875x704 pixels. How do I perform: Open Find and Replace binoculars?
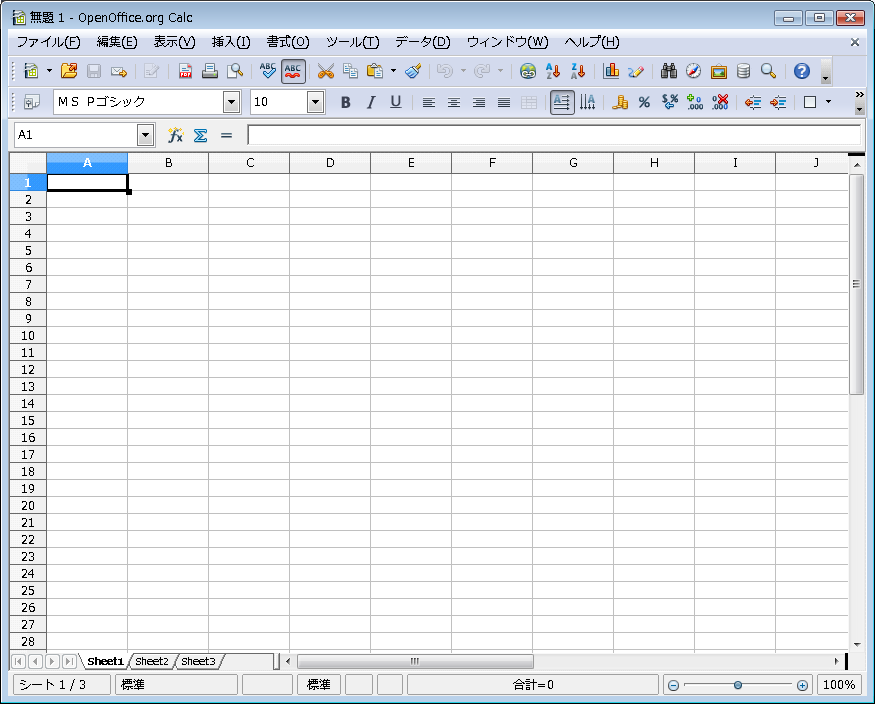click(x=669, y=71)
